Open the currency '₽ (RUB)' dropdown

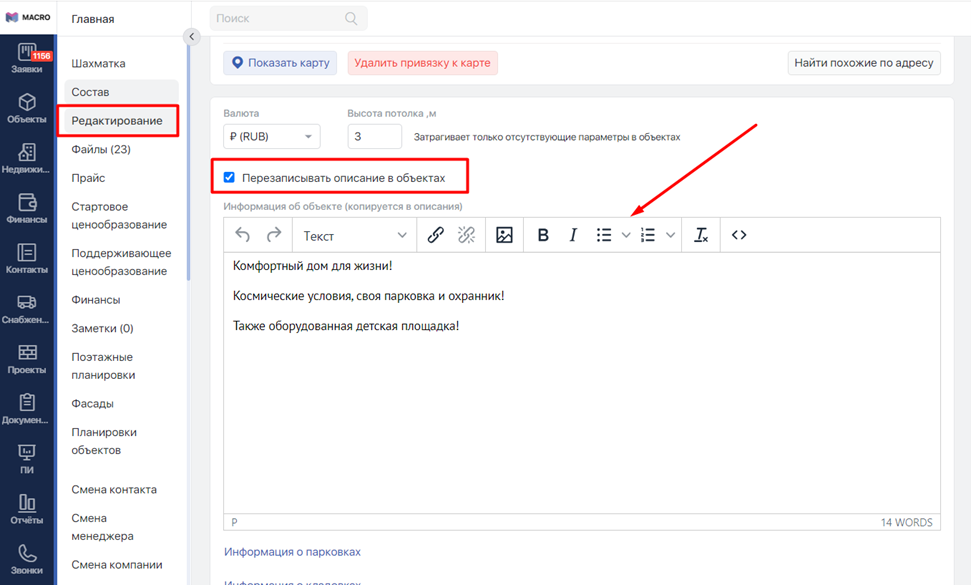pyautogui.click(x=271, y=137)
